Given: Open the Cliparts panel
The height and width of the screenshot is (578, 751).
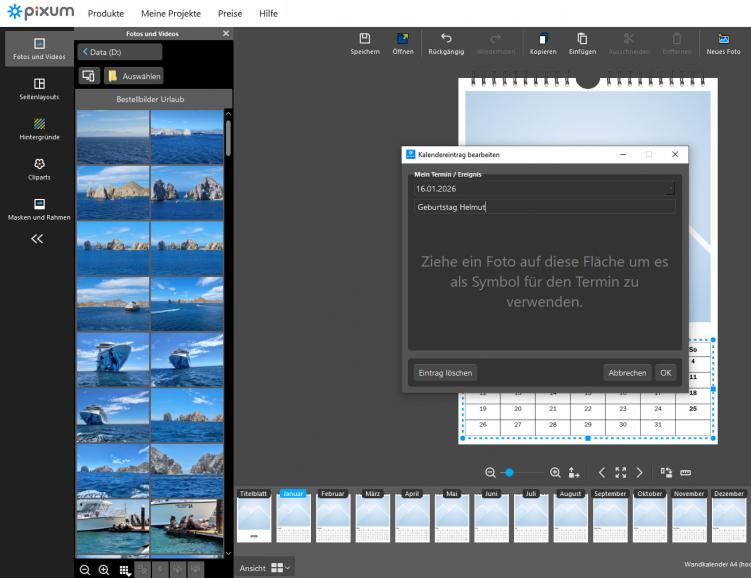Looking at the screenshot, I should (x=39, y=164).
